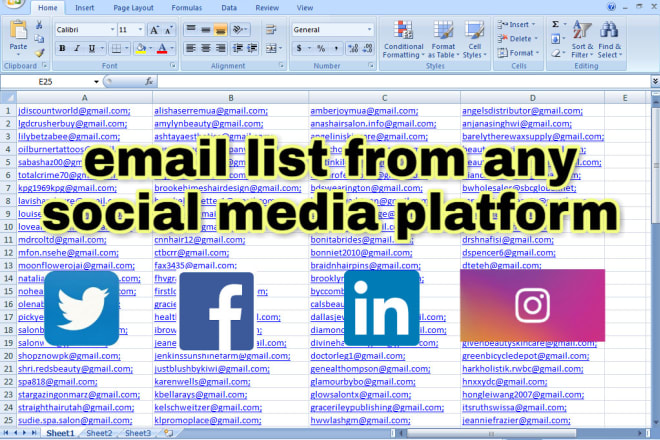
Task: Open the Data ribbon tab
Action: tap(229, 8)
